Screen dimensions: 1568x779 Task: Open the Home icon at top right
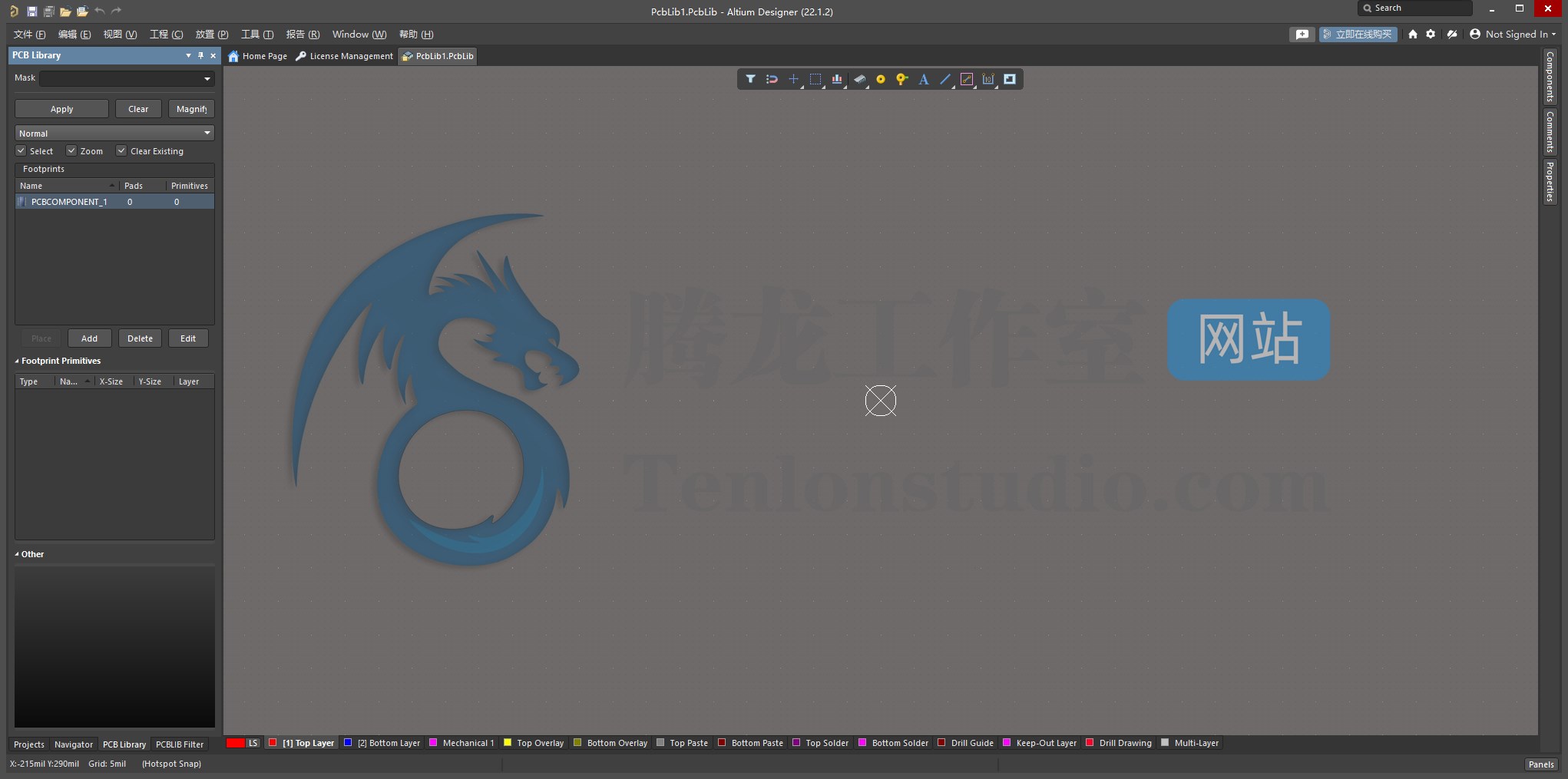pos(1413,34)
